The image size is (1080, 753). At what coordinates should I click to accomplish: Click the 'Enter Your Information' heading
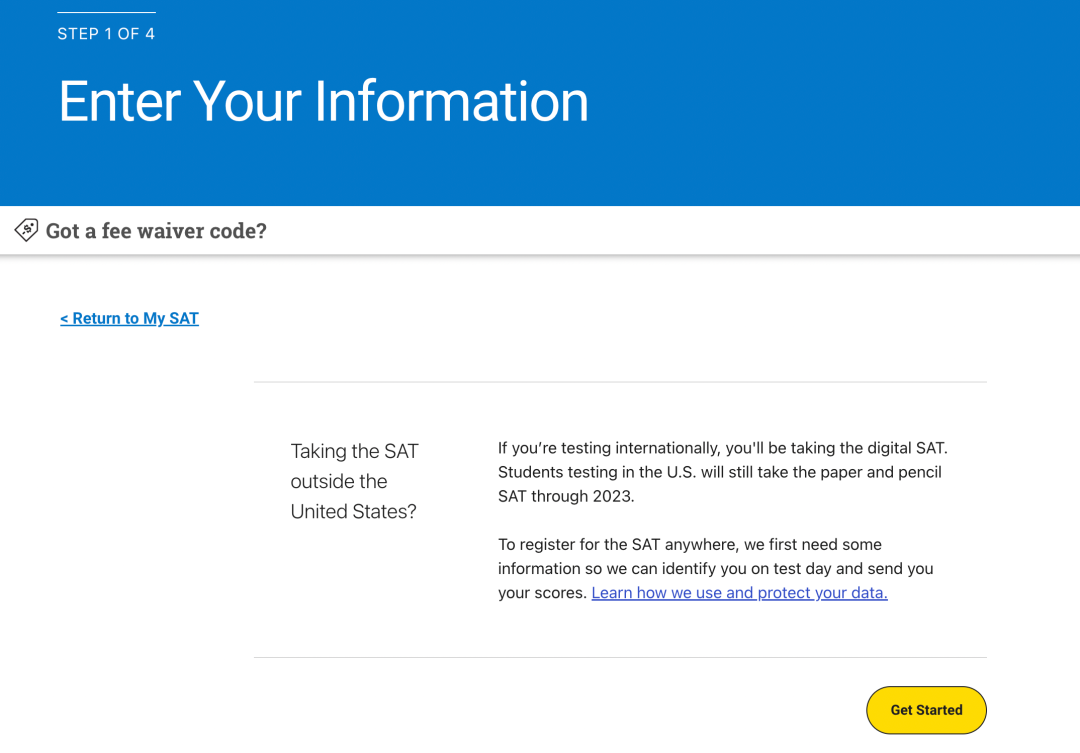[323, 101]
